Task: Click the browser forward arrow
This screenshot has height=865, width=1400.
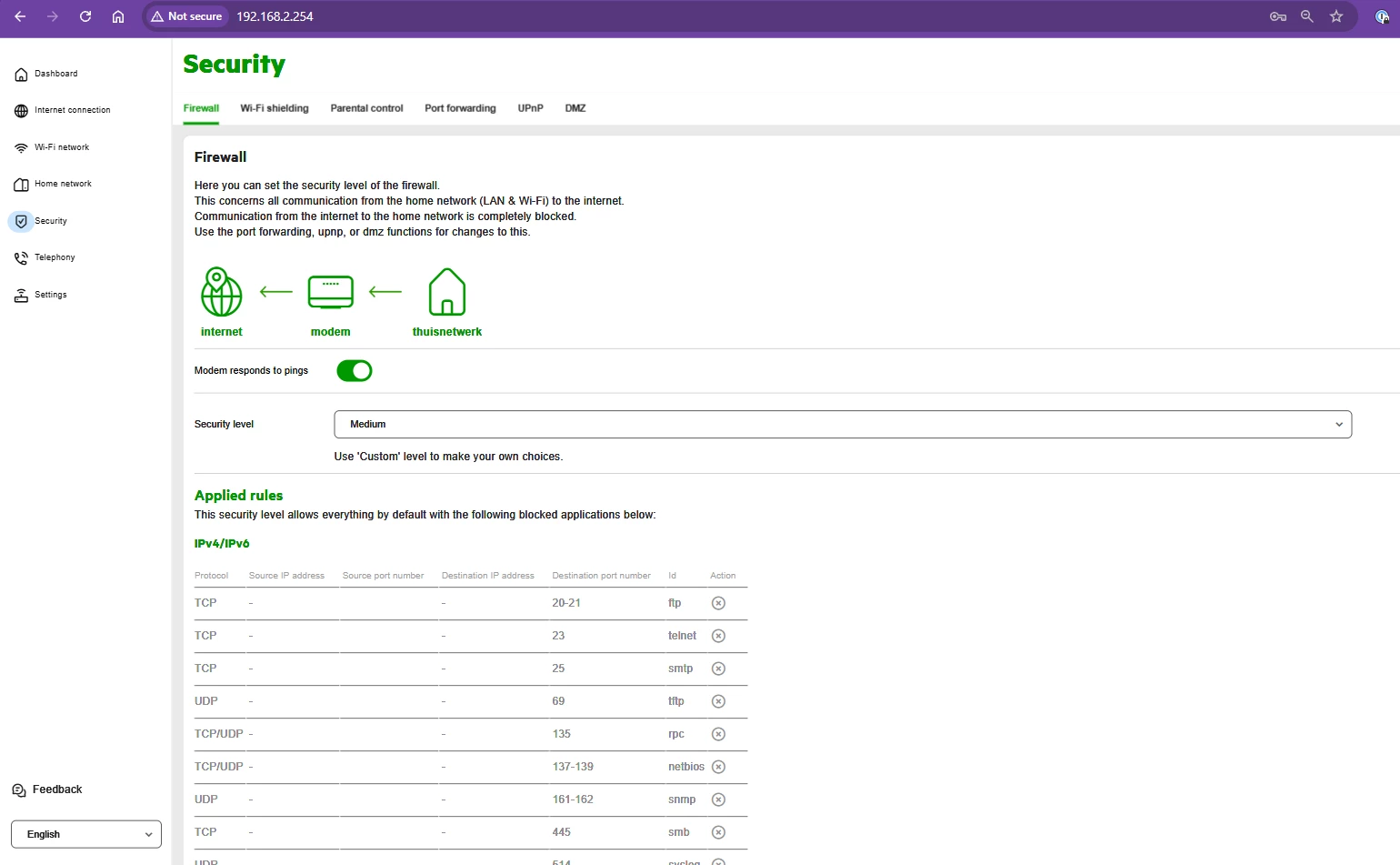Action: click(x=53, y=16)
